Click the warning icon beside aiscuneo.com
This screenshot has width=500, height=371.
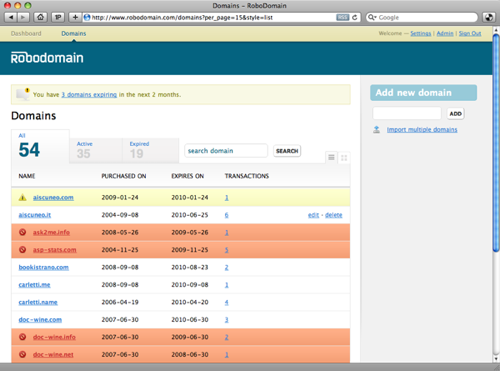[x=23, y=198]
